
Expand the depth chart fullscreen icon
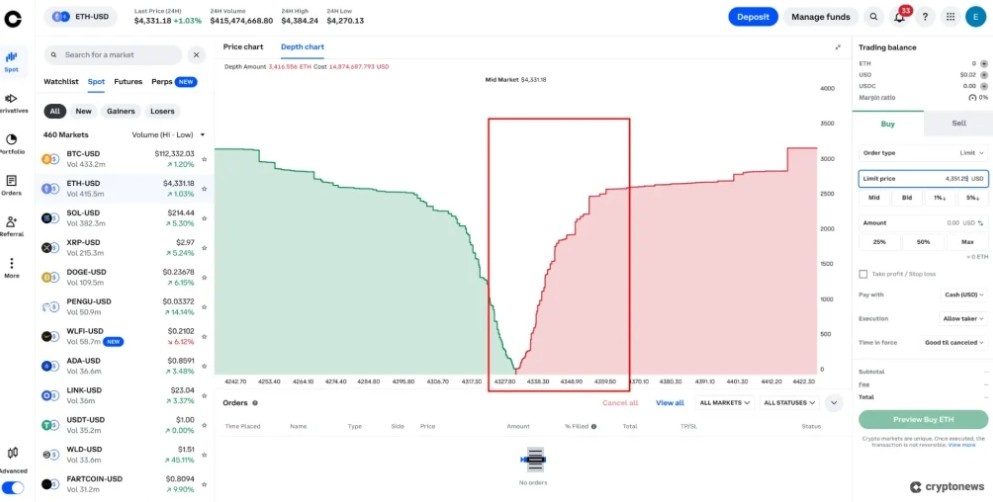point(838,47)
